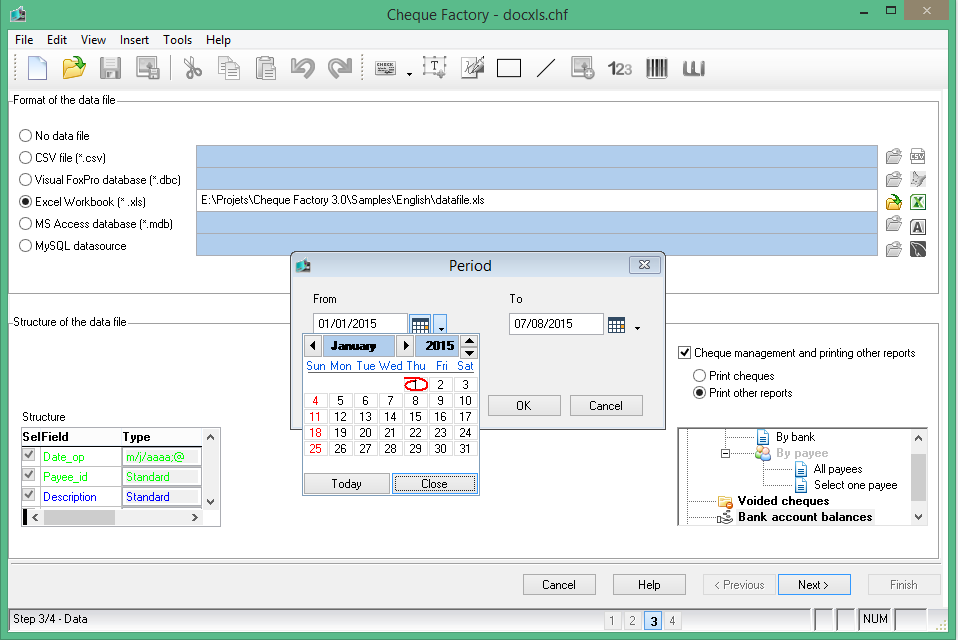Toggle Cheque management and printing other reports checkbox

click(685, 352)
